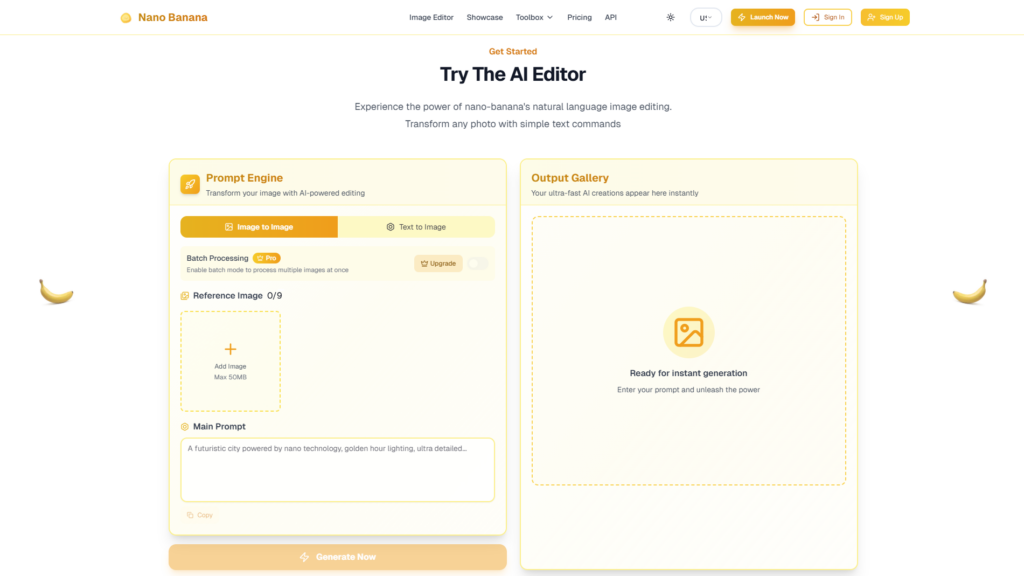Click the Nano Banana logo icon

click(125, 18)
